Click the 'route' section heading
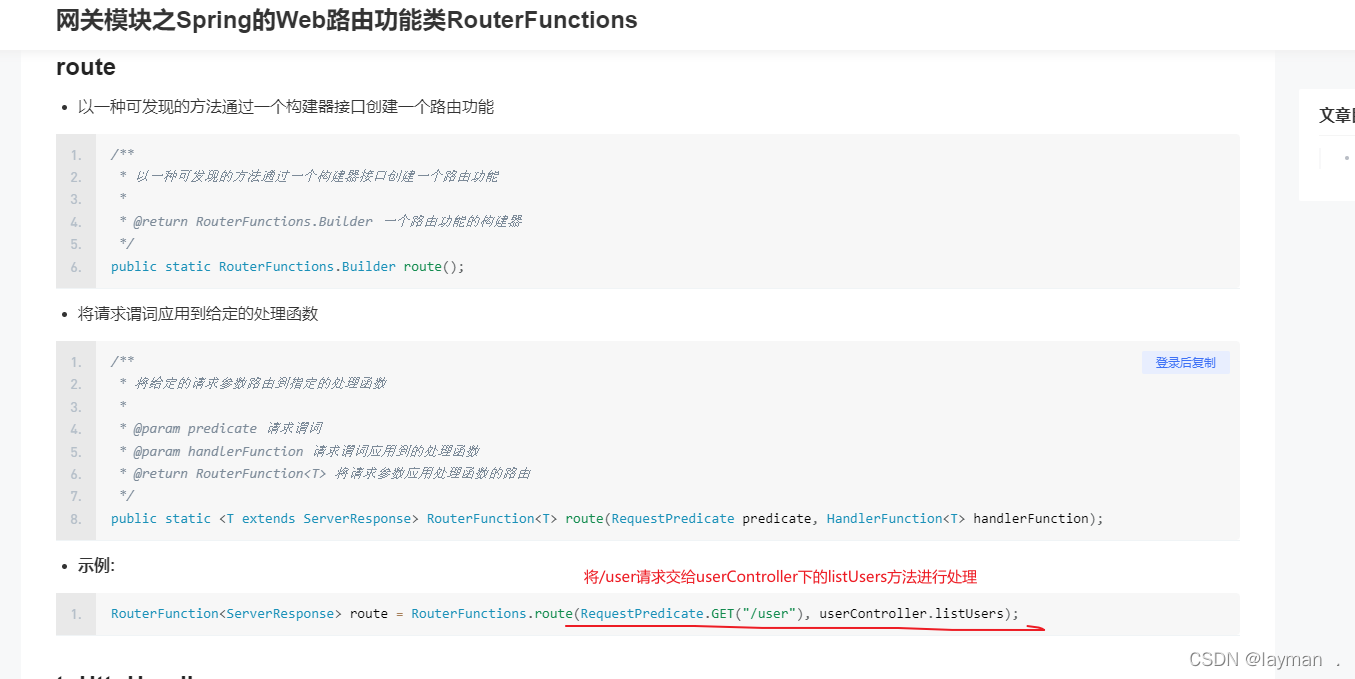This screenshot has width=1355, height=679. click(86, 67)
